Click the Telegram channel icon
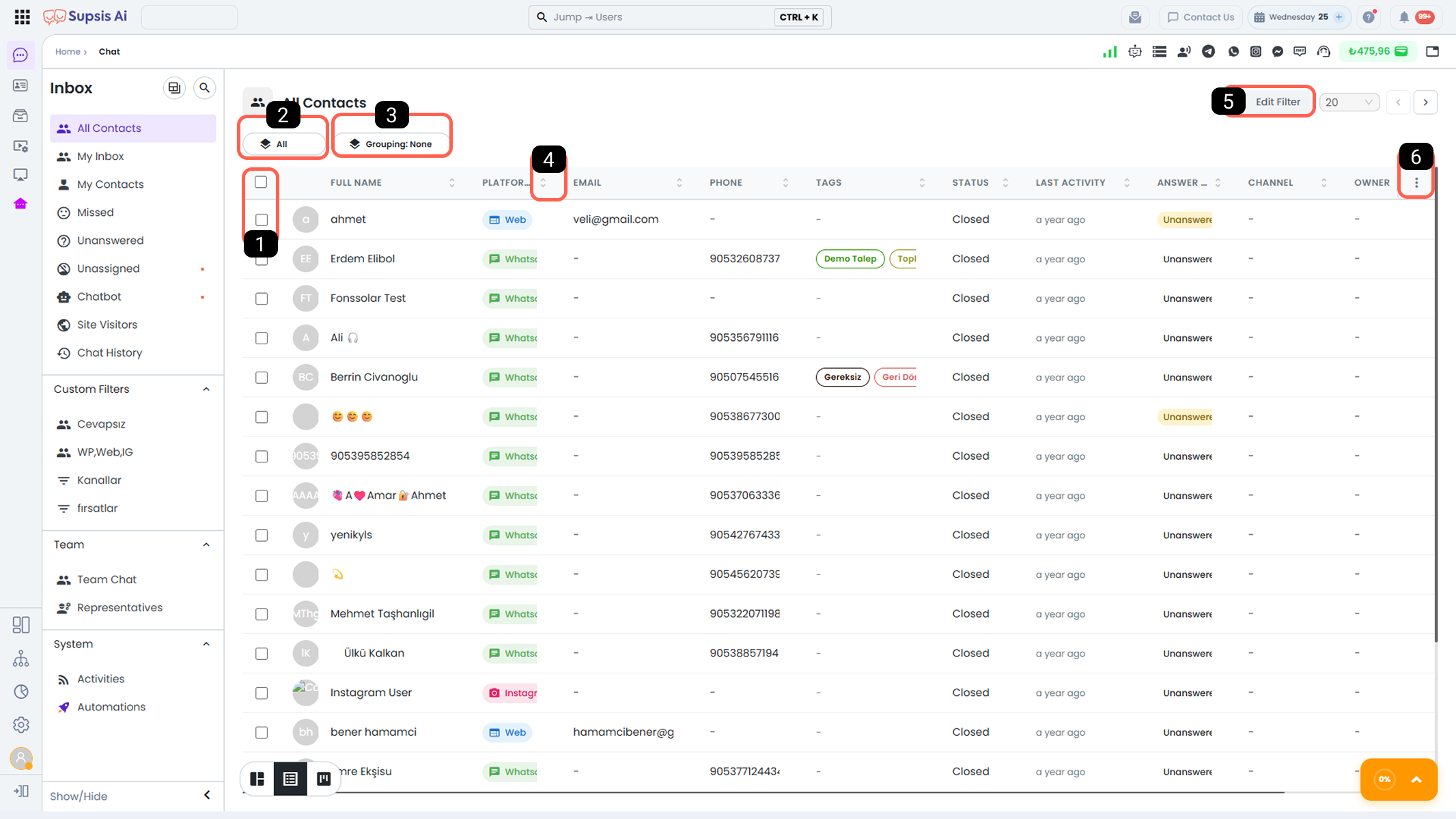The image size is (1456, 819). point(1208,51)
